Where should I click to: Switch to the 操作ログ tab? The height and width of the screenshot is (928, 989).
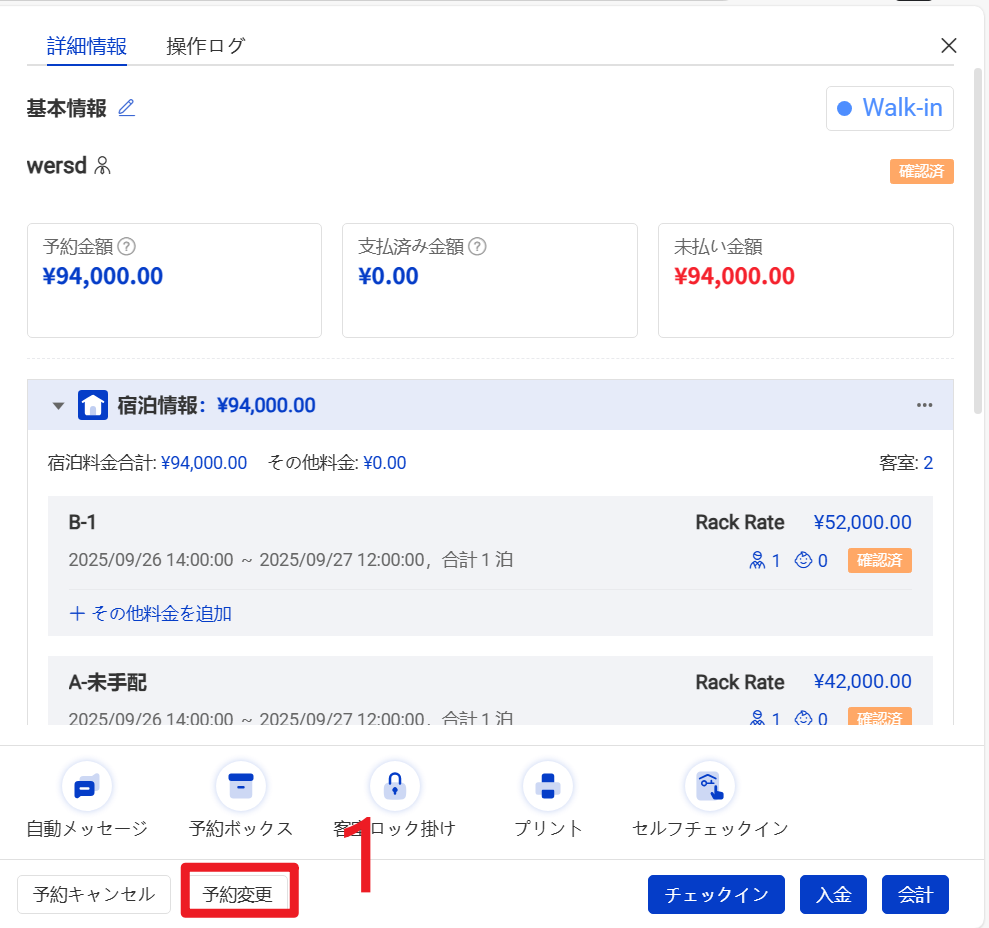(x=205, y=46)
